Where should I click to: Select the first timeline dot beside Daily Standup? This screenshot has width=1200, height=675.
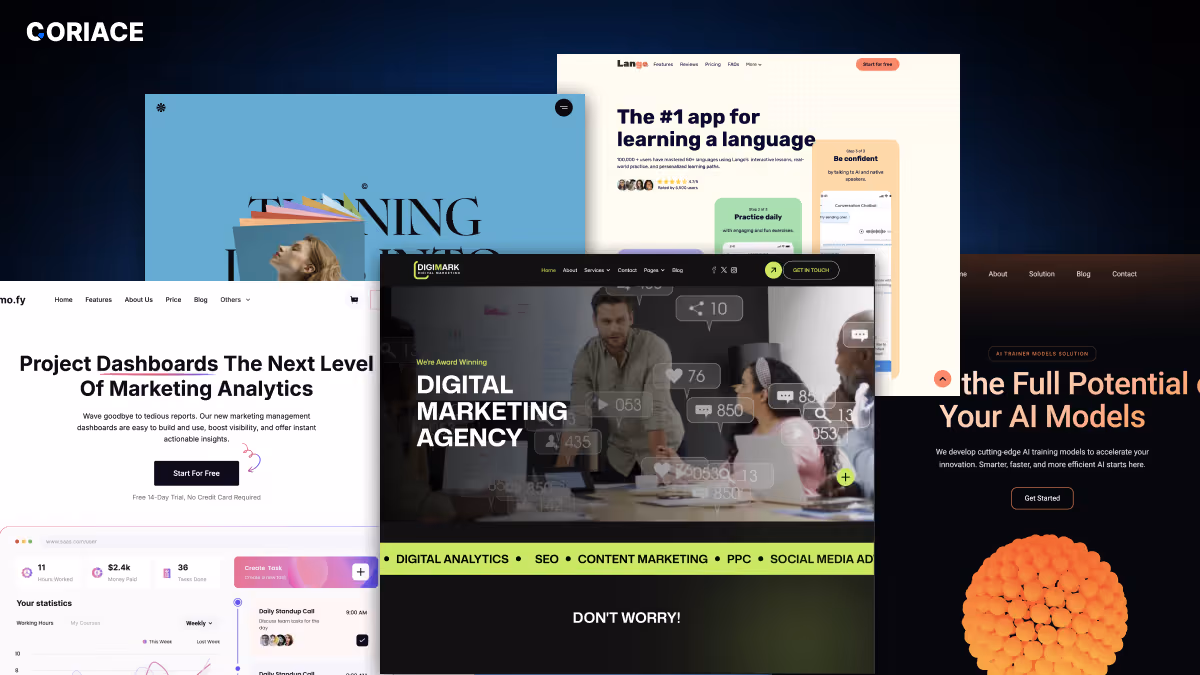tap(238, 603)
